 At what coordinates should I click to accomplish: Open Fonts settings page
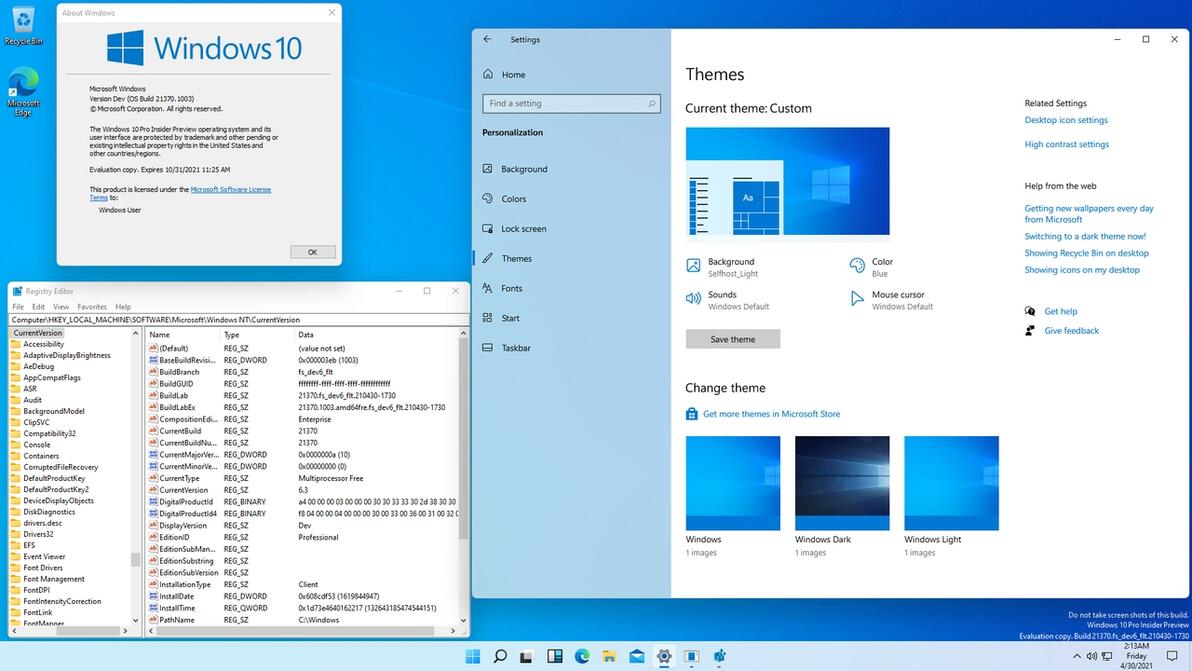(502, 289)
